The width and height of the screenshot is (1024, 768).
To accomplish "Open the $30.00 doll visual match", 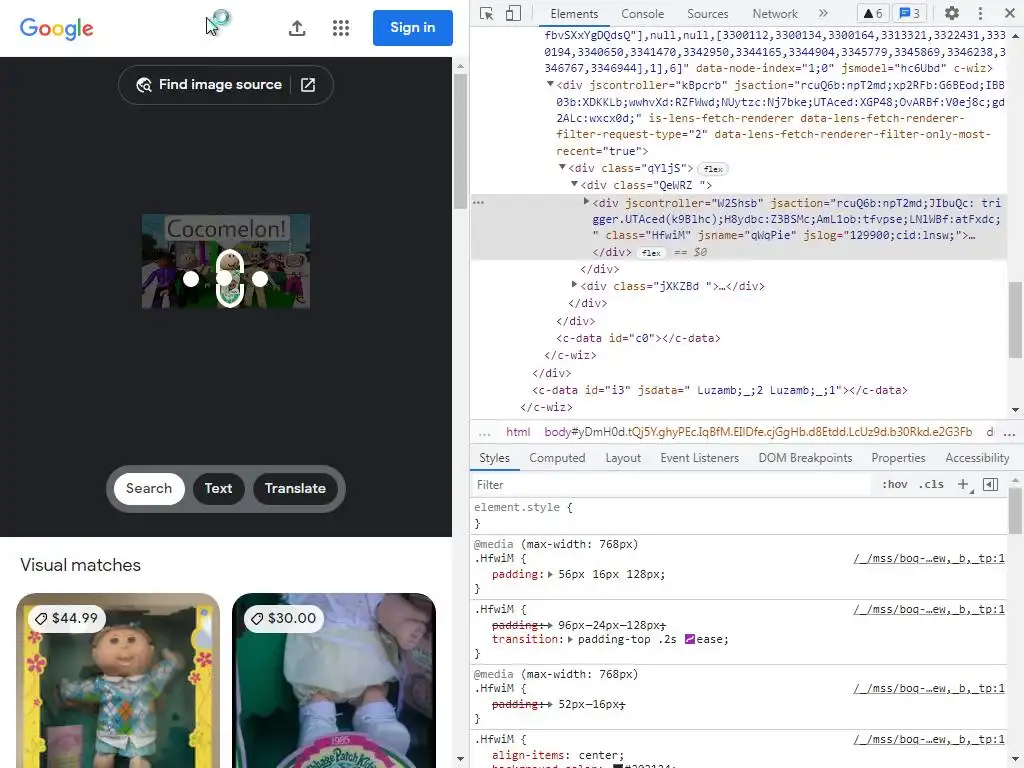I will pos(334,680).
